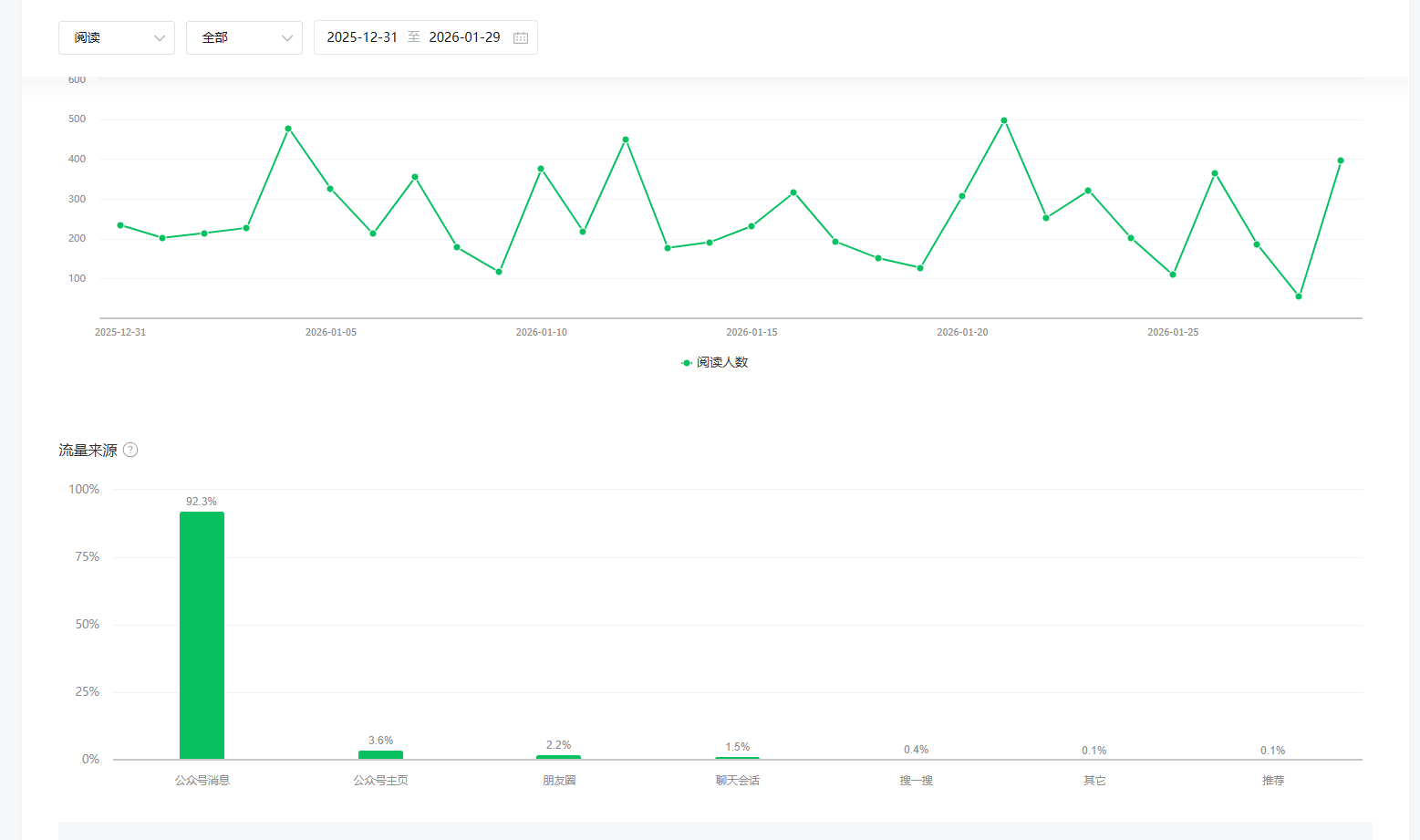Click the last data point on the line chart
Screen dimensions: 1420x840
[1341, 161]
